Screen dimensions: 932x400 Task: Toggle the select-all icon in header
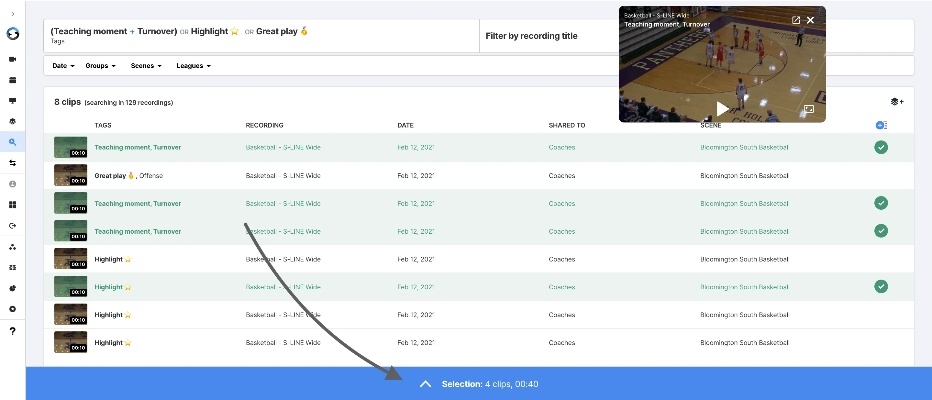(881, 125)
